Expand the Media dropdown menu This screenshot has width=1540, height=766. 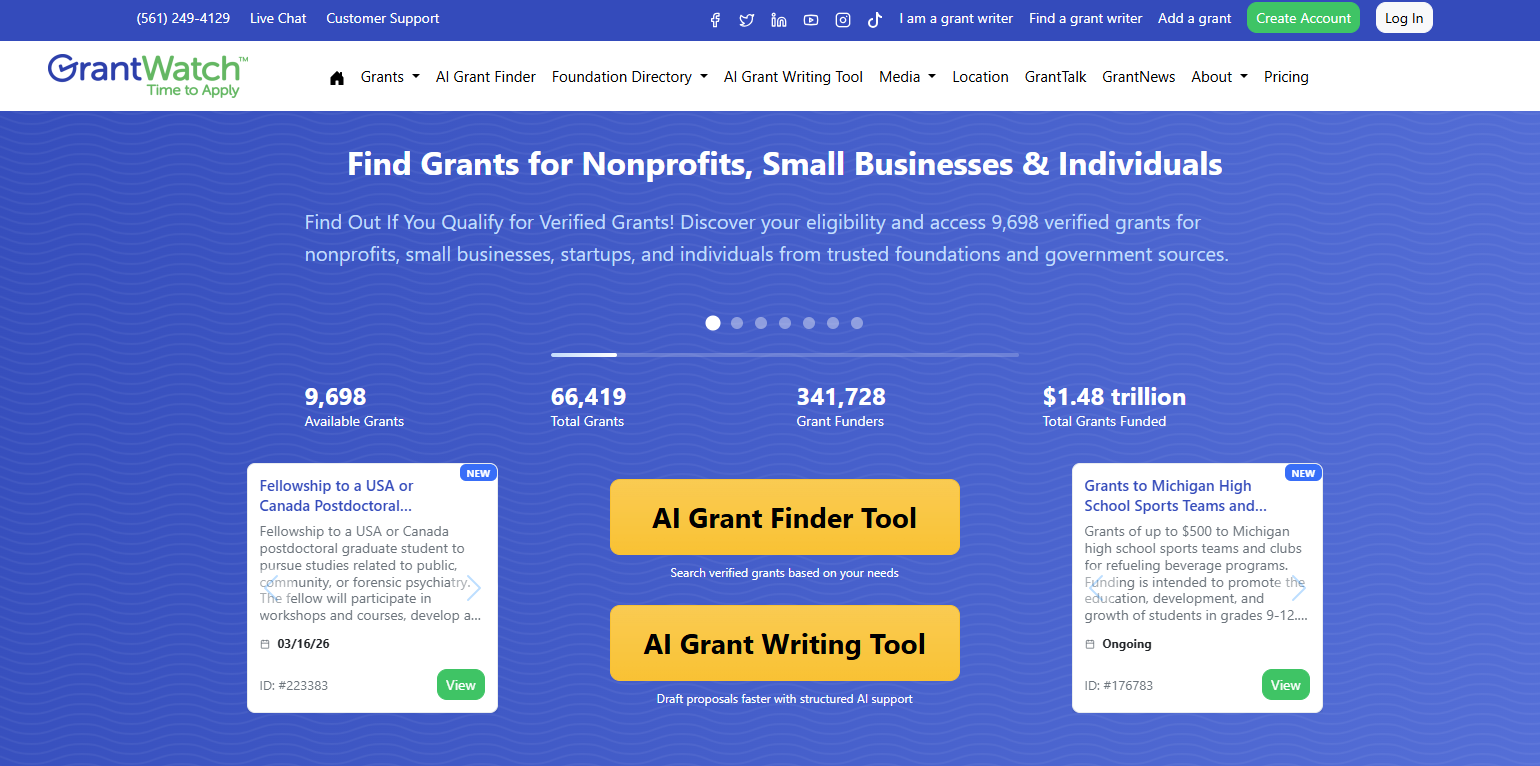click(x=907, y=77)
